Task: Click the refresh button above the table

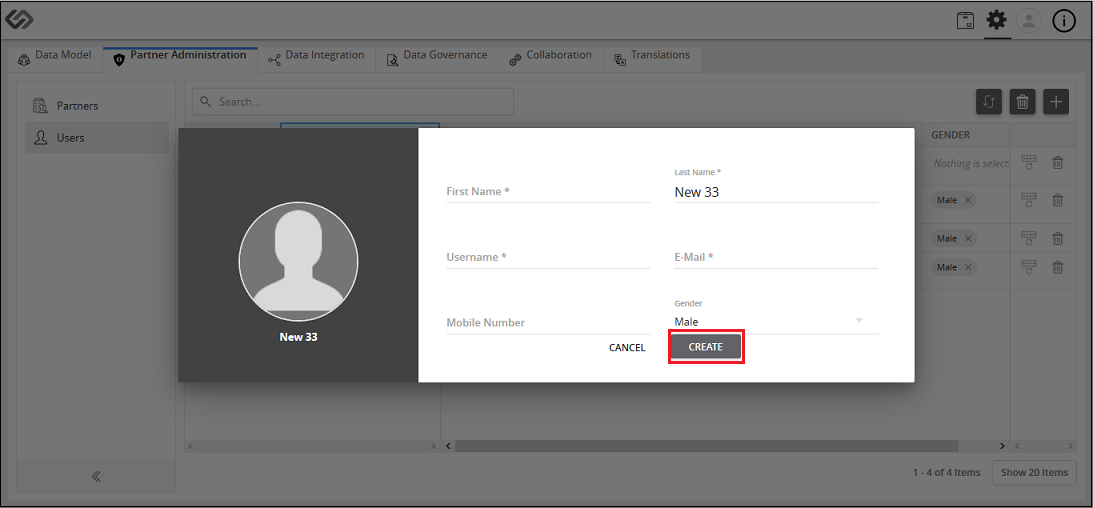Action: pos(988,102)
